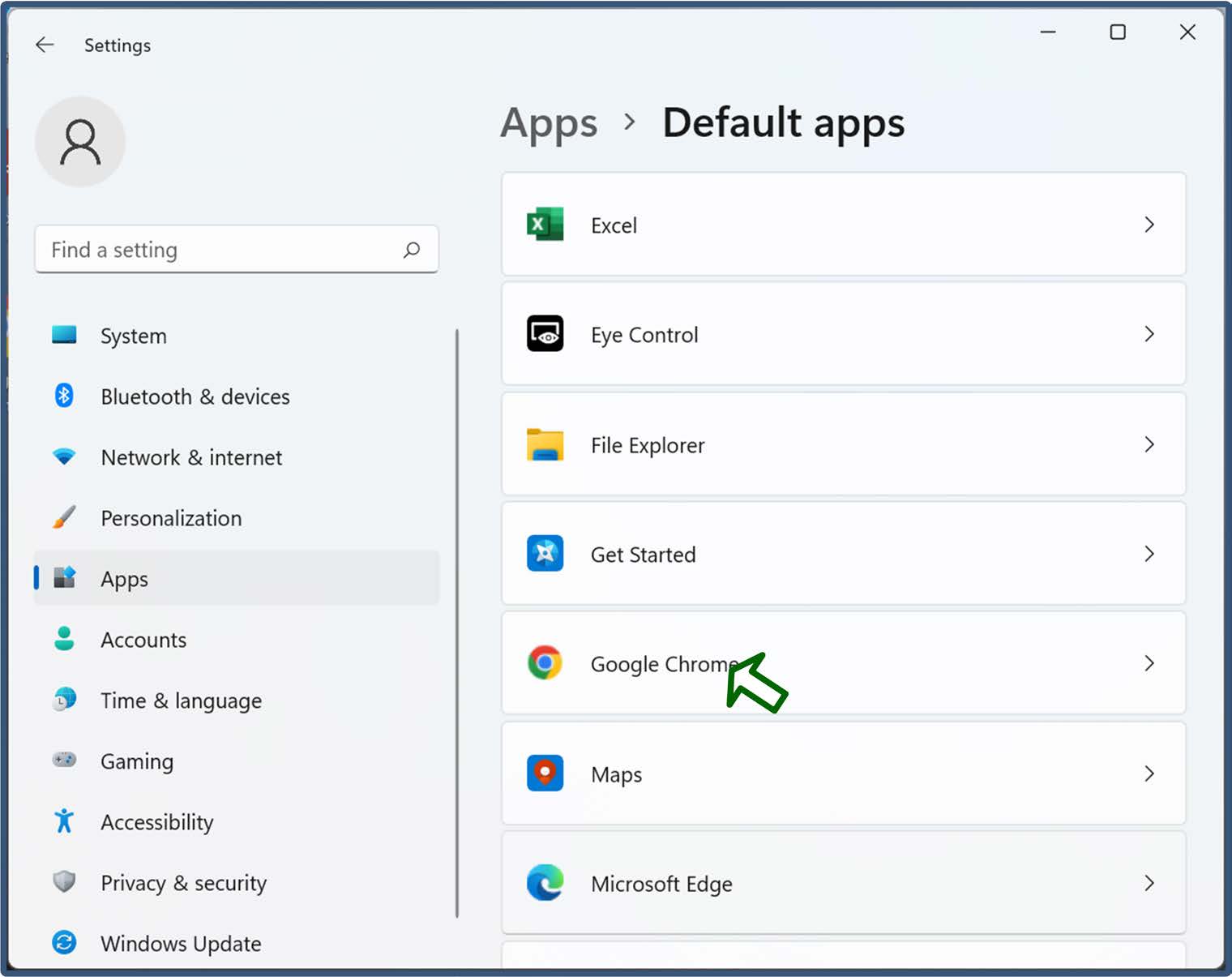Select Personalization in sidebar

tap(171, 518)
